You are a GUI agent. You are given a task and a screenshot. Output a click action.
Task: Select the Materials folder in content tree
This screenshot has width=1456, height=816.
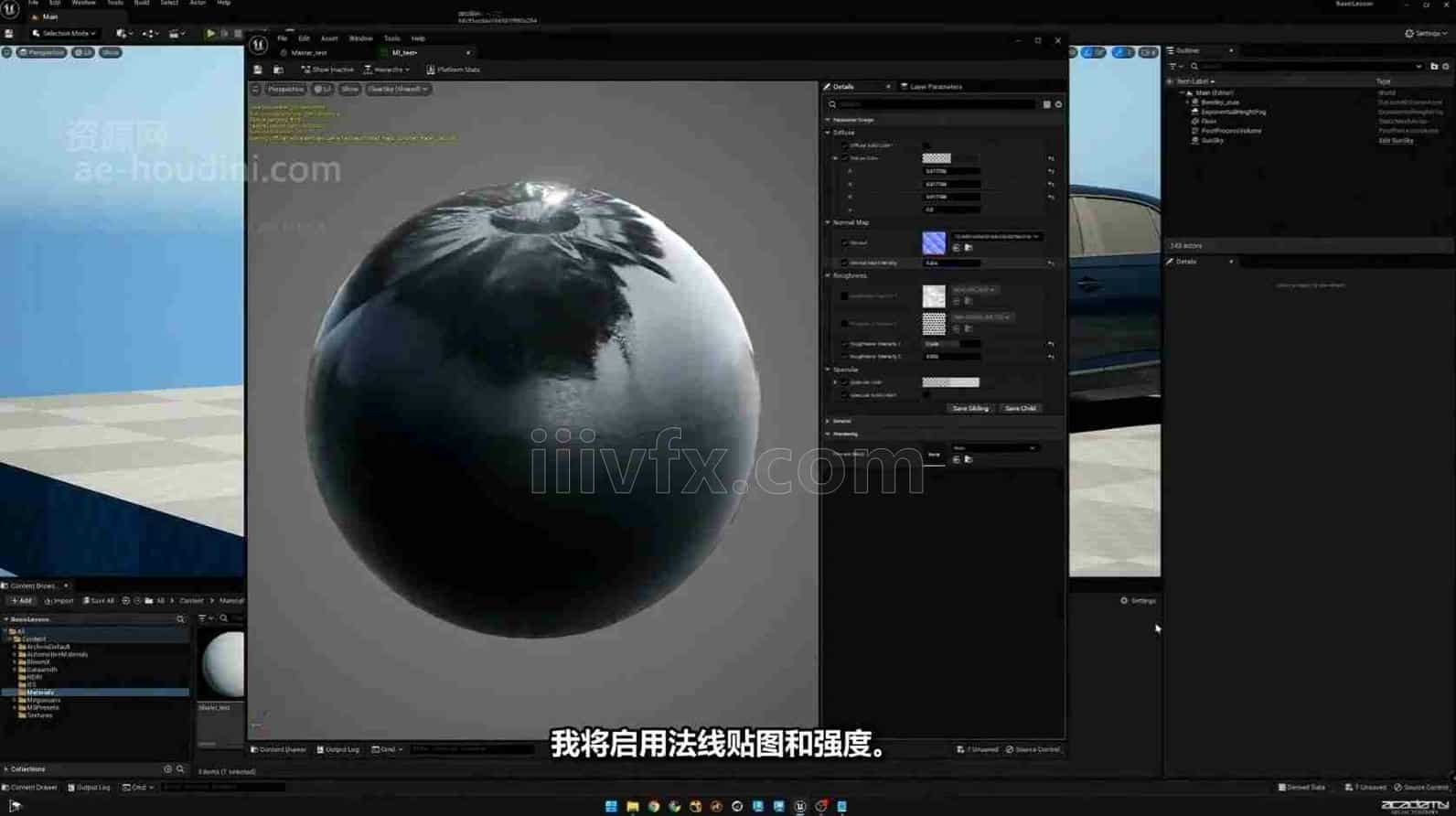(x=40, y=693)
